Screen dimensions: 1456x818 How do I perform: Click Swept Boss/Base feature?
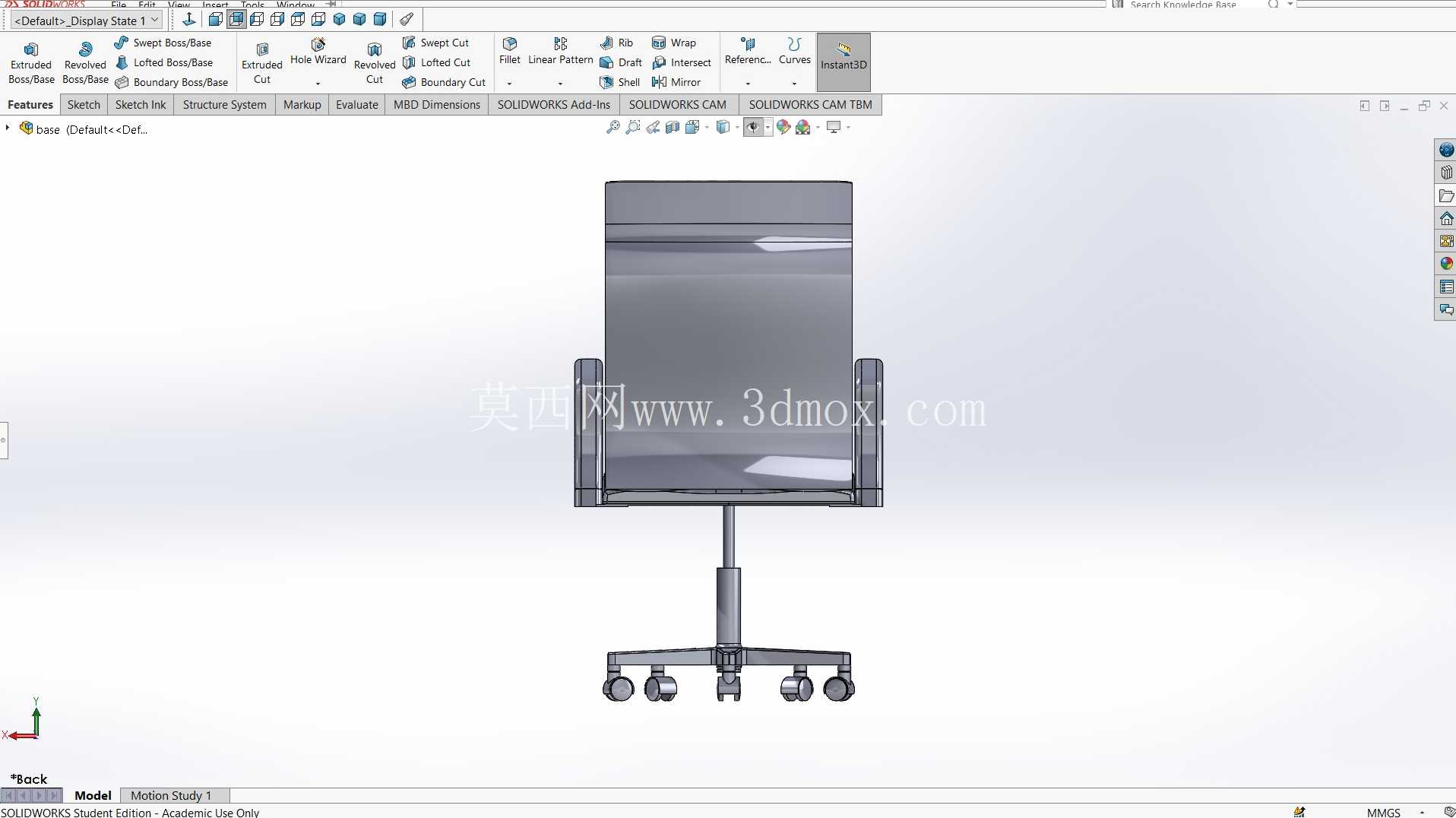pyautogui.click(x=163, y=43)
